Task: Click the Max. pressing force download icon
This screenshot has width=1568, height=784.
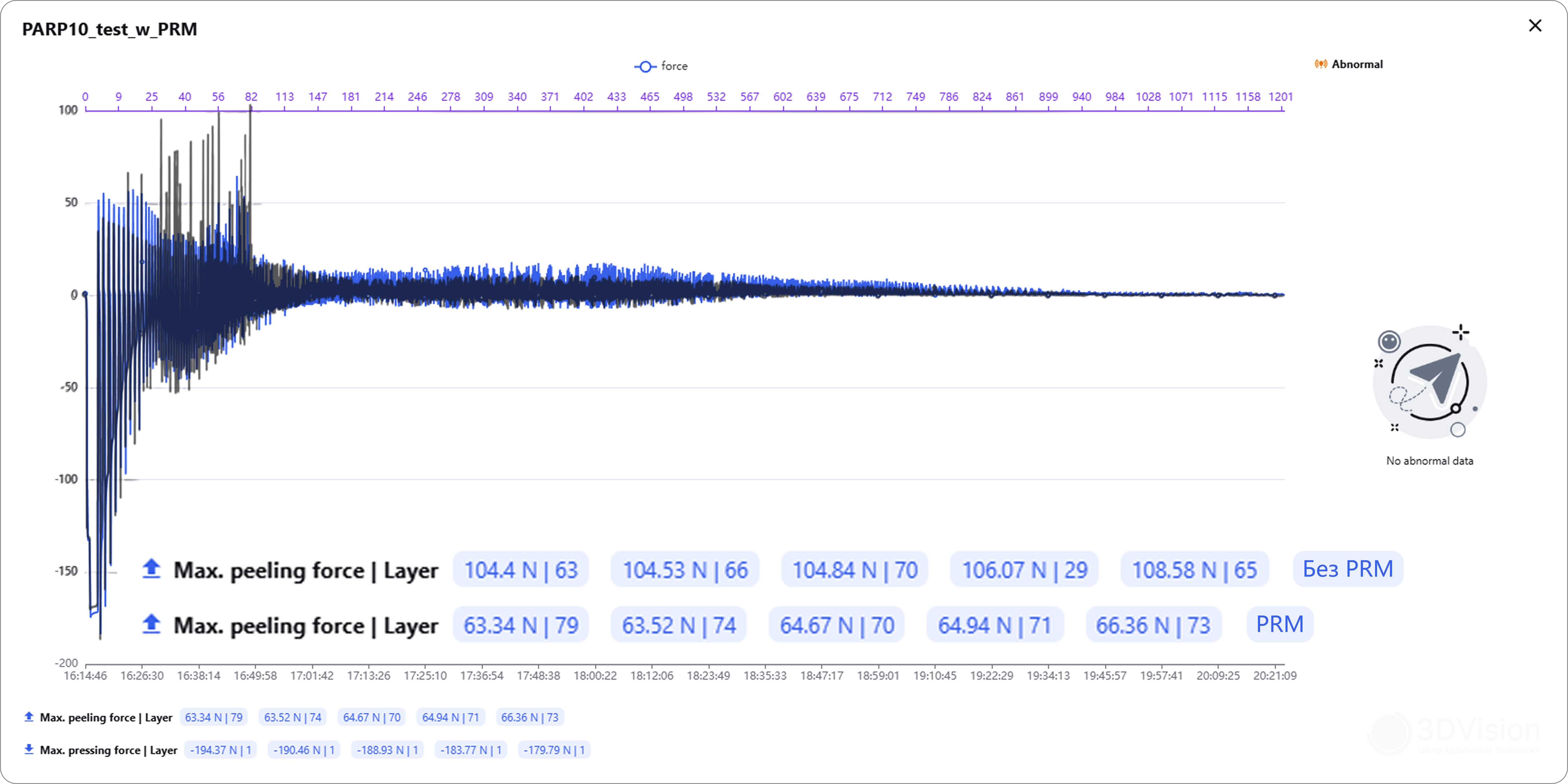Action: [29, 749]
